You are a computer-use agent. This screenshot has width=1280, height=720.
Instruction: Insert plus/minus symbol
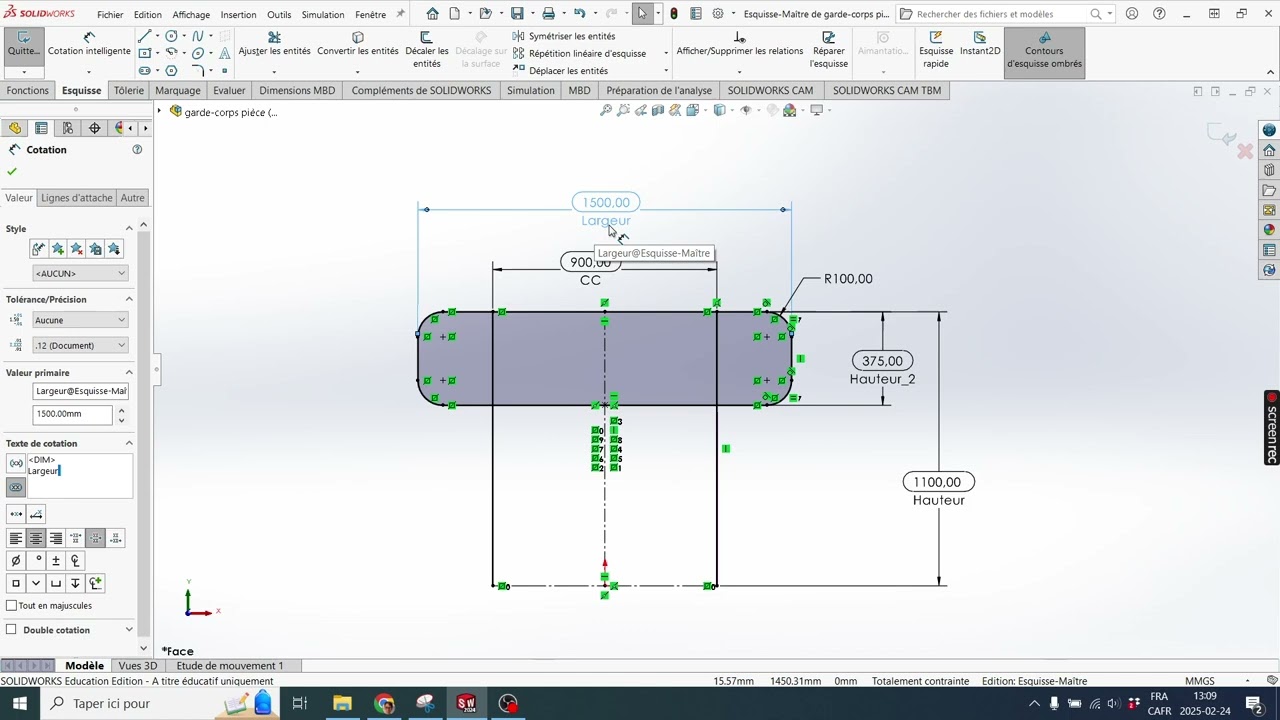point(56,561)
